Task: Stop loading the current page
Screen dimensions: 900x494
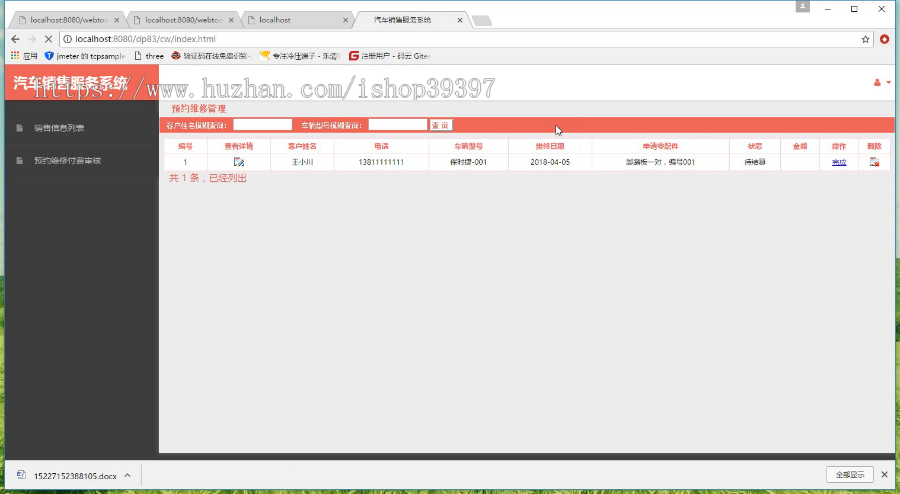Action: [48, 39]
